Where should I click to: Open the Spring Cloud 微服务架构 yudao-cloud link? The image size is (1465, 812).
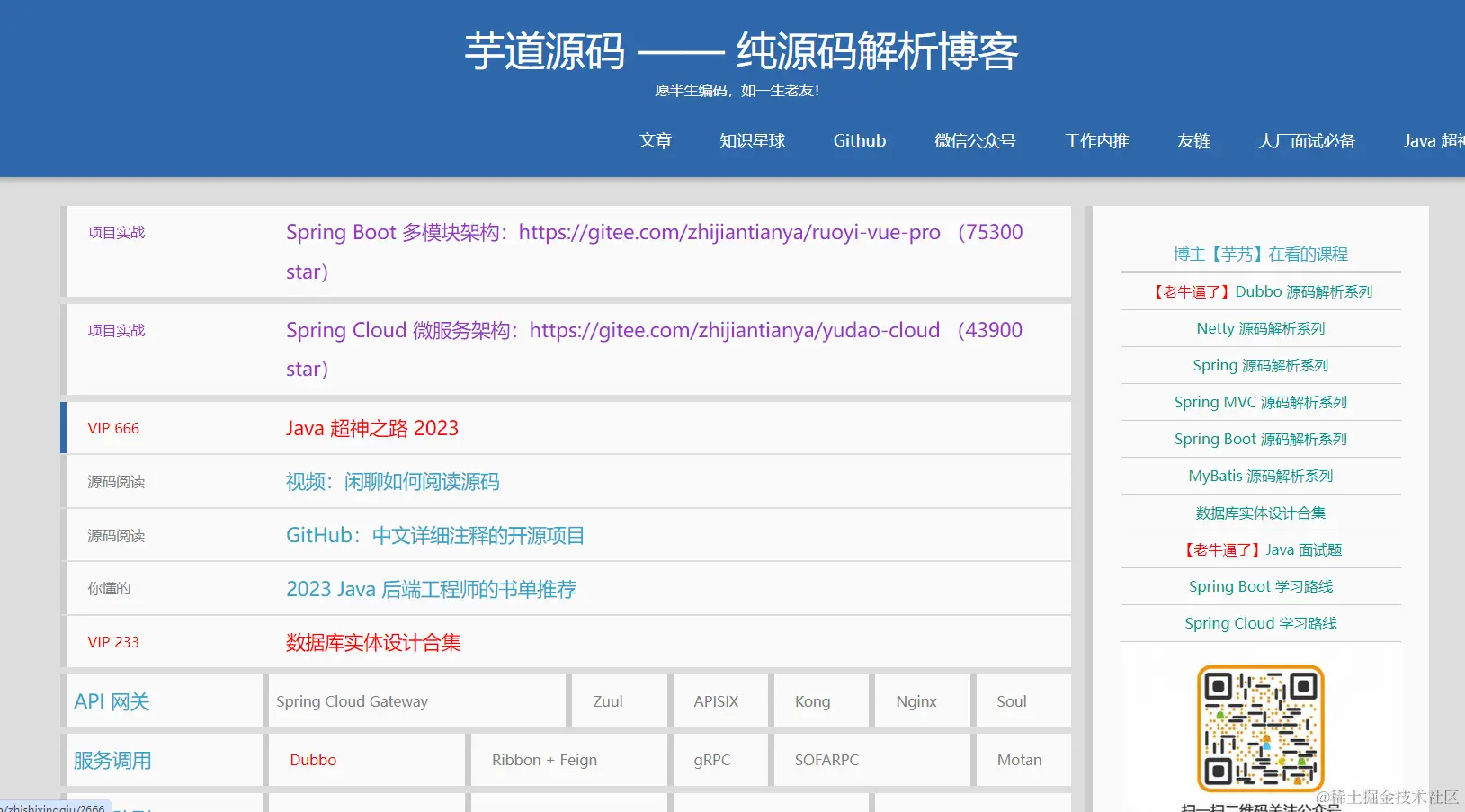tap(655, 349)
